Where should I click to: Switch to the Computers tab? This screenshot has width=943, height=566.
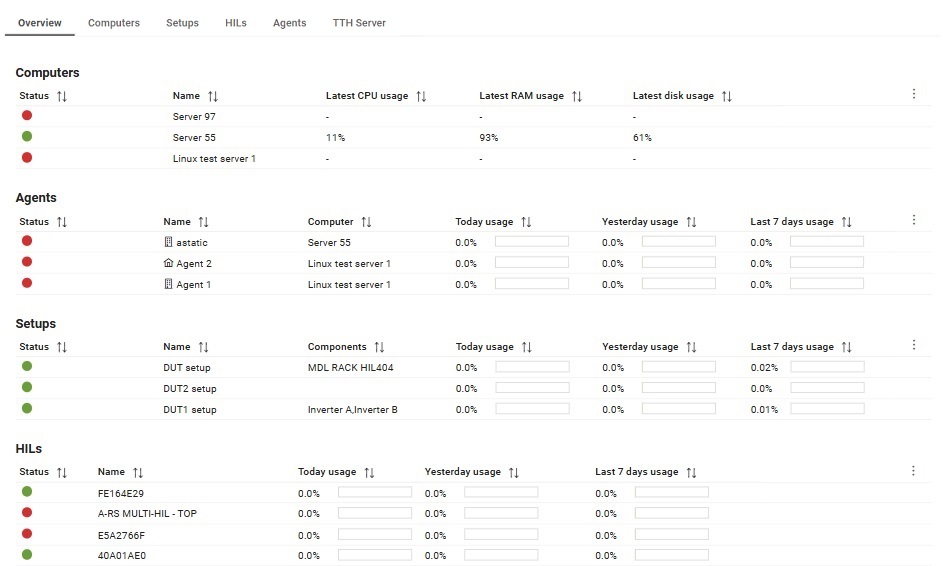point(114,23)
